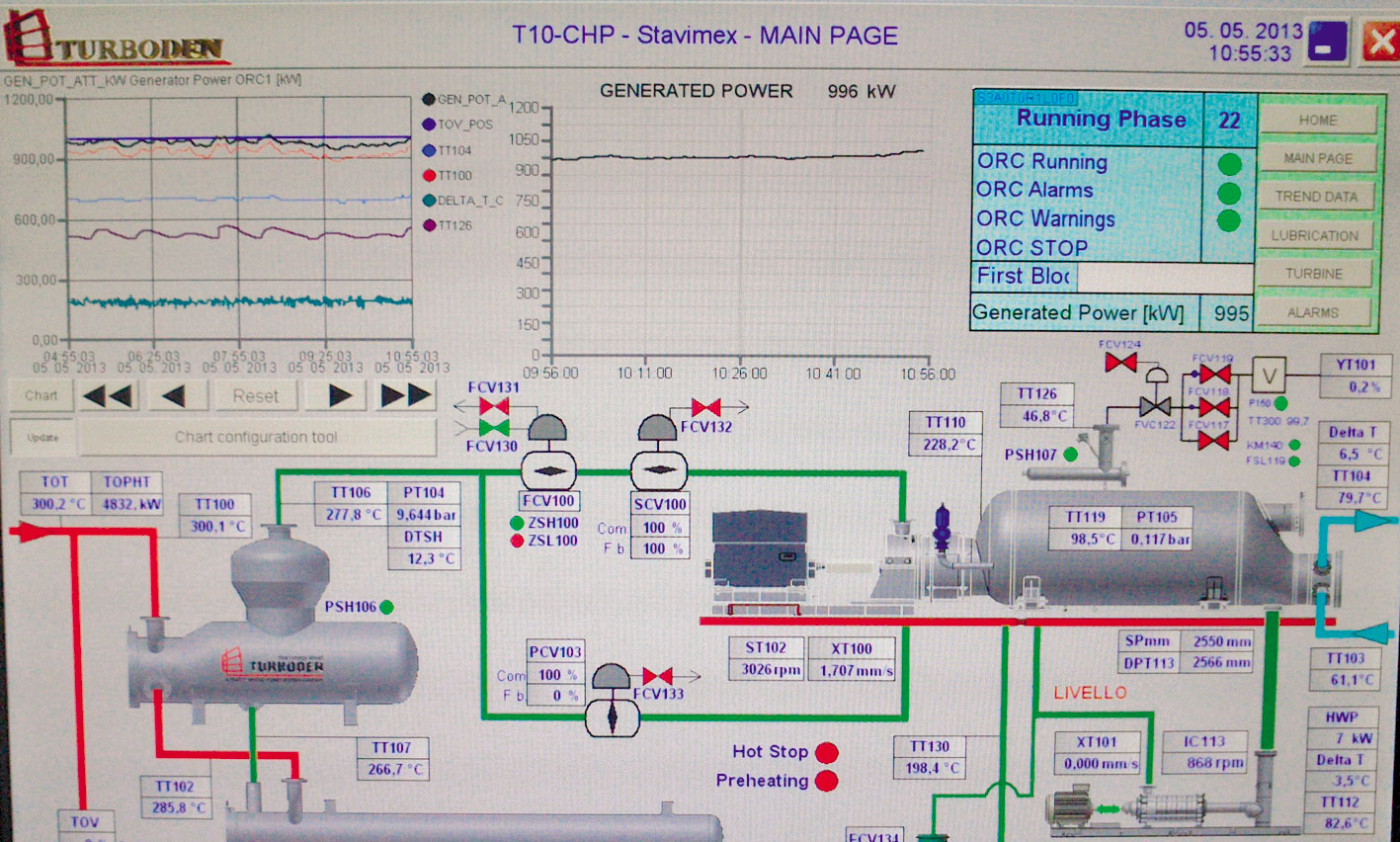
Task: Click the V selector box near YT101
Action: click(1270, 376)
